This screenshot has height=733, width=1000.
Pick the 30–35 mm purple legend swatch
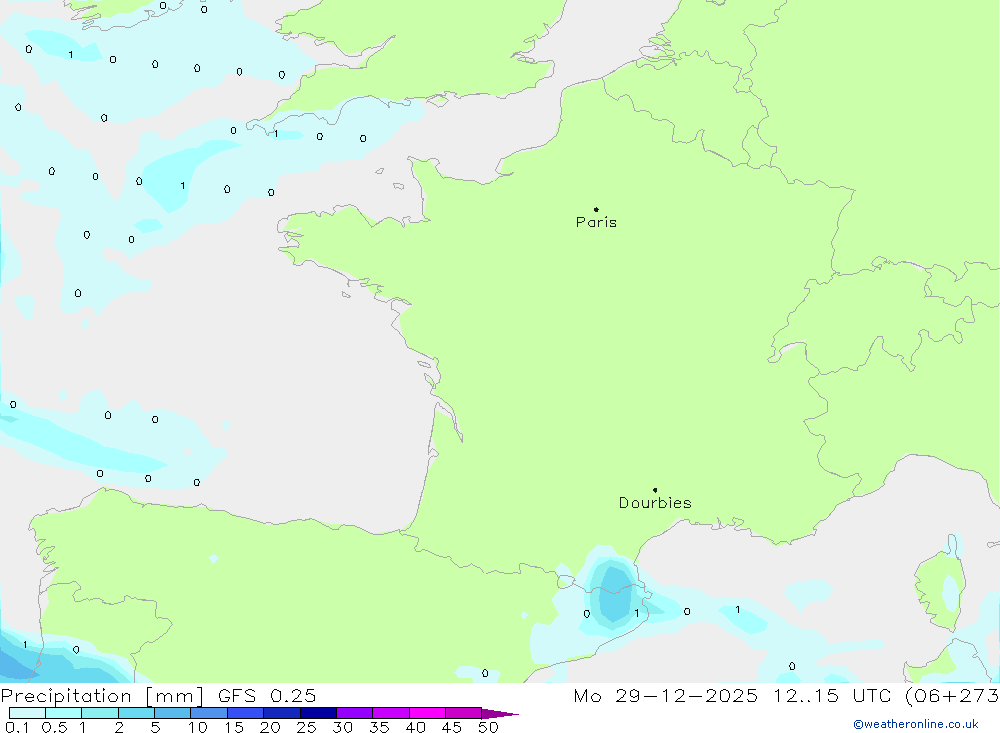coord(355,713)
